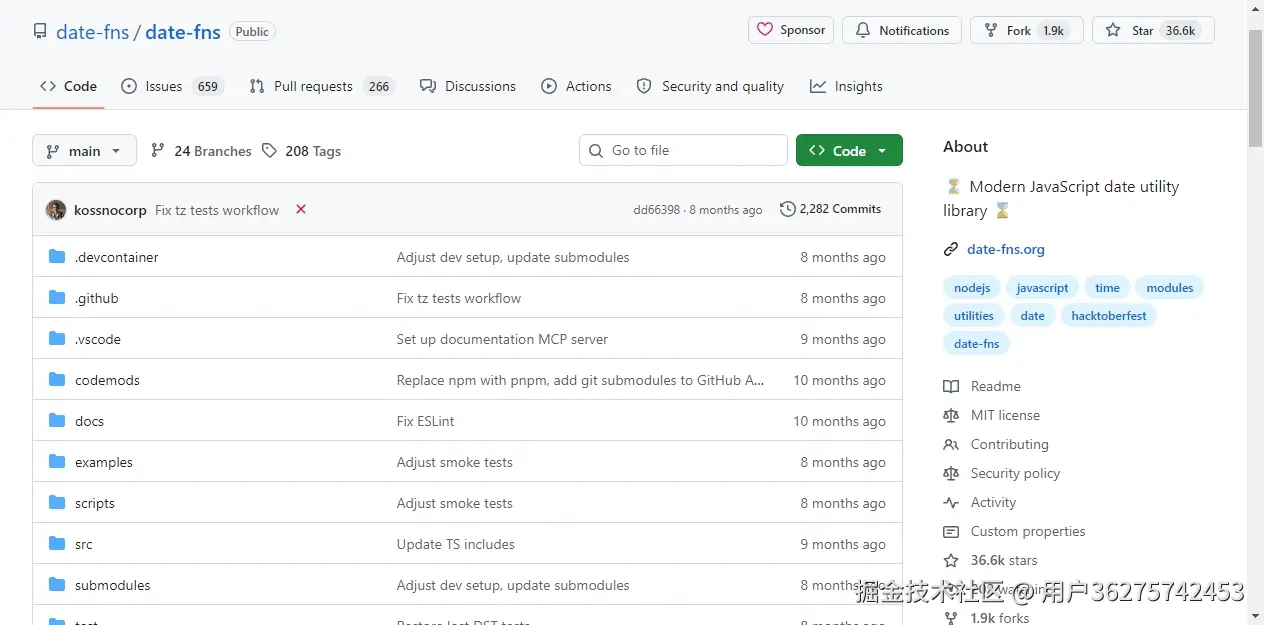Select the hacktoberfest topic tag

[x=1109, y=316]
